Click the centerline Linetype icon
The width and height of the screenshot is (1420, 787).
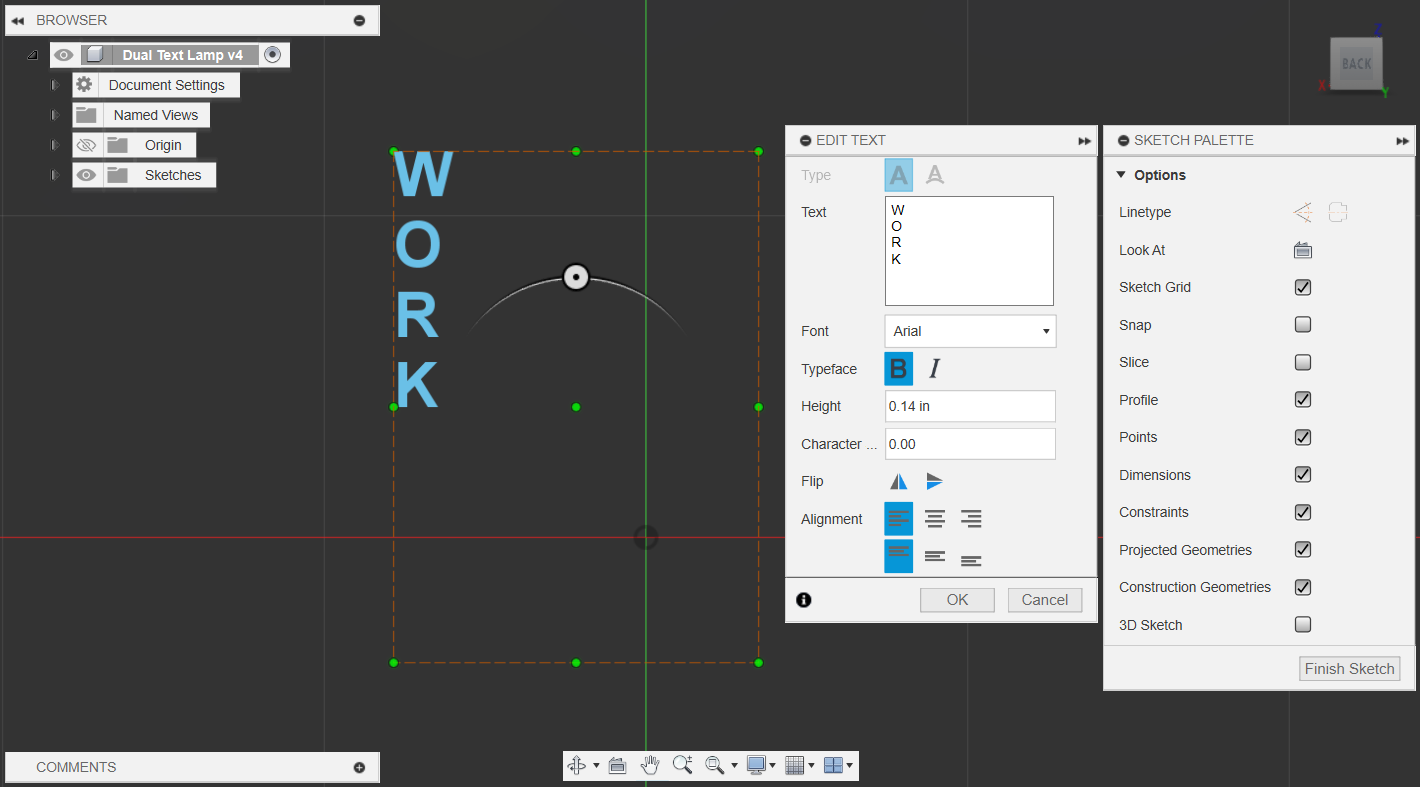[1338, 212]
